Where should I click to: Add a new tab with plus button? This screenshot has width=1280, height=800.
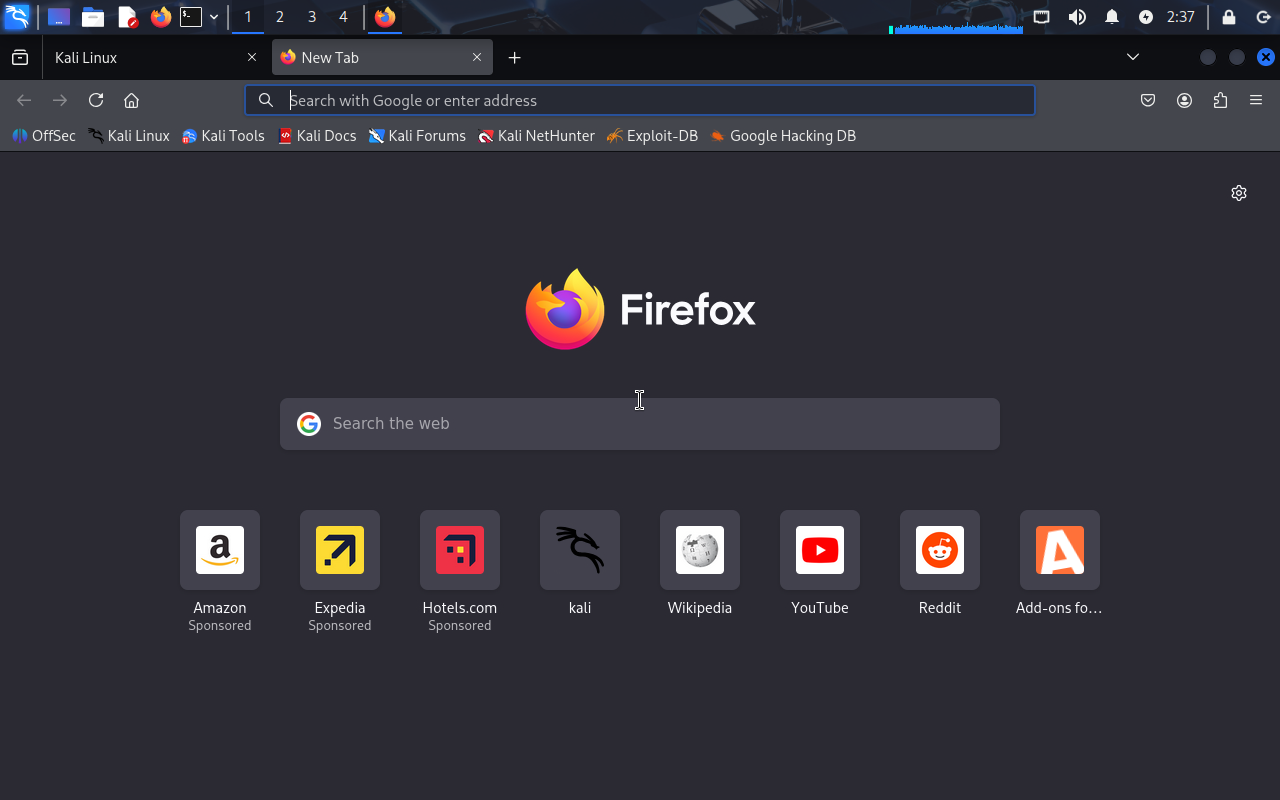pos(514,58)
